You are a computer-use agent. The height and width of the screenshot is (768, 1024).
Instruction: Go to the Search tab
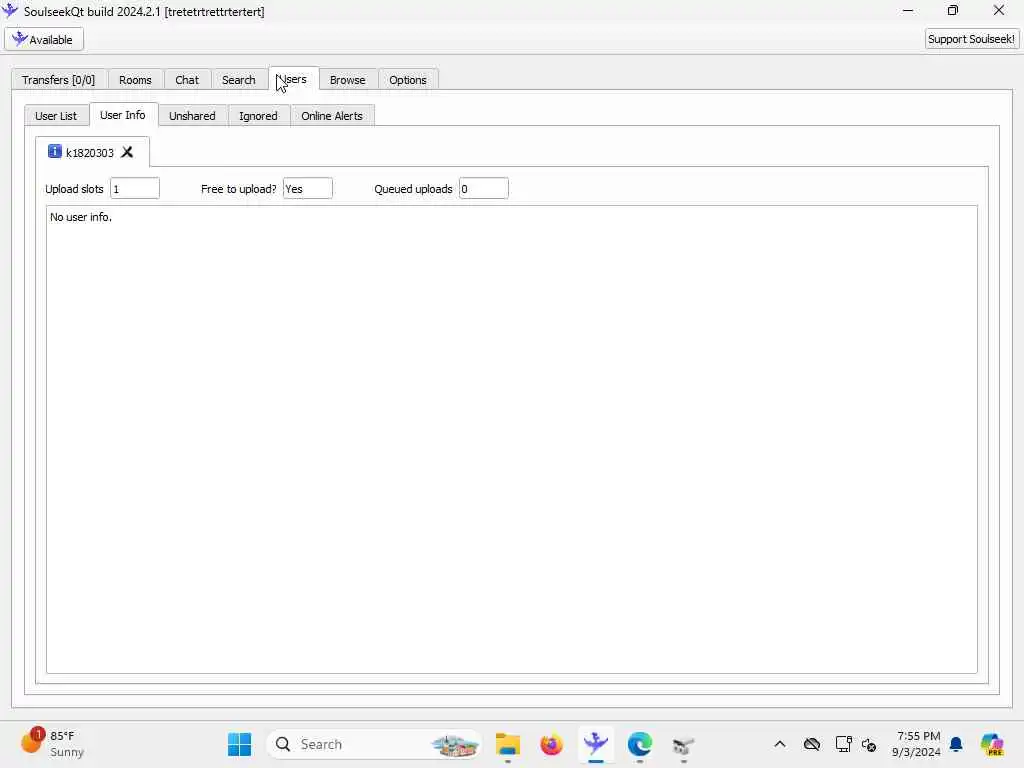coord(238,80)
